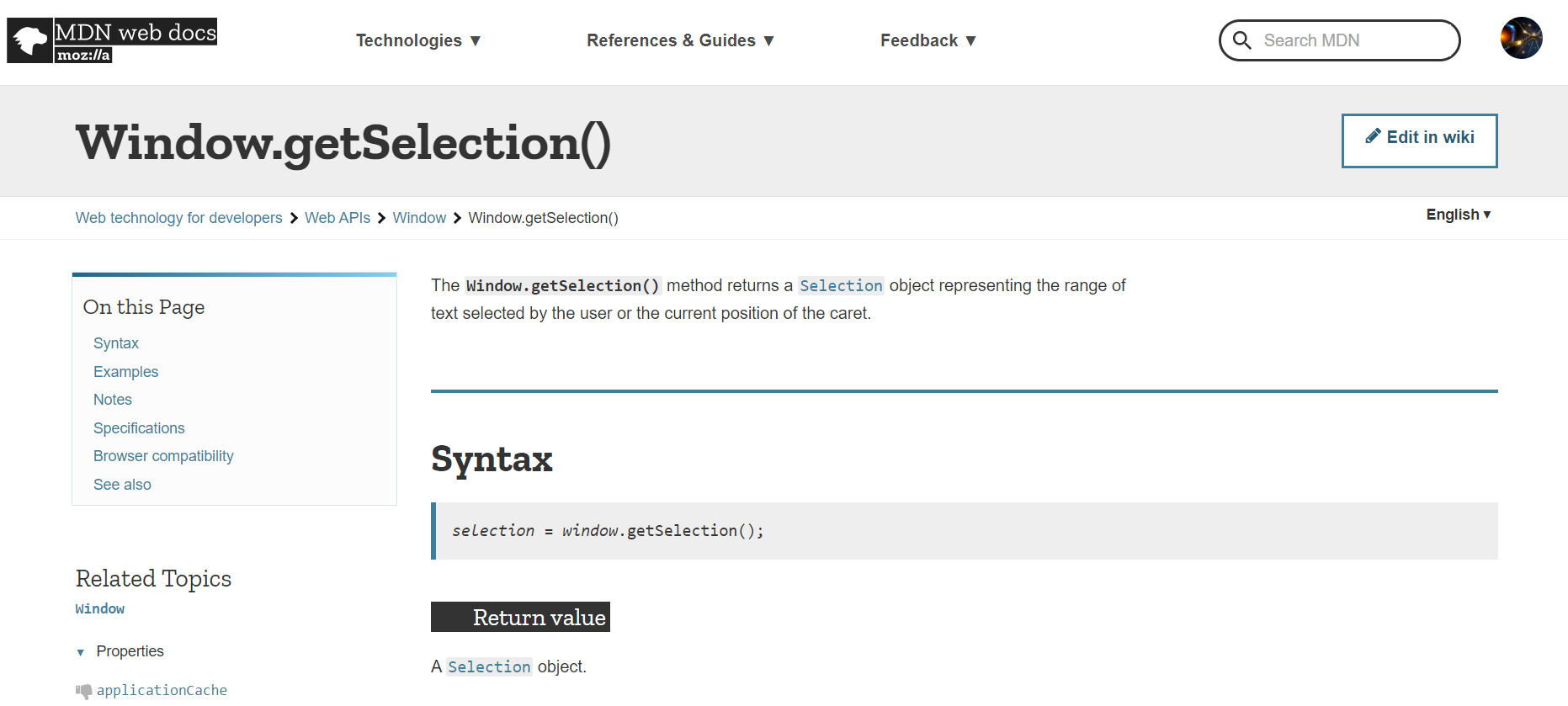Screen dimensions: 1568x706
Task: Collapse the Properties section
Action: pyautogui.click(x=80, y=652)
